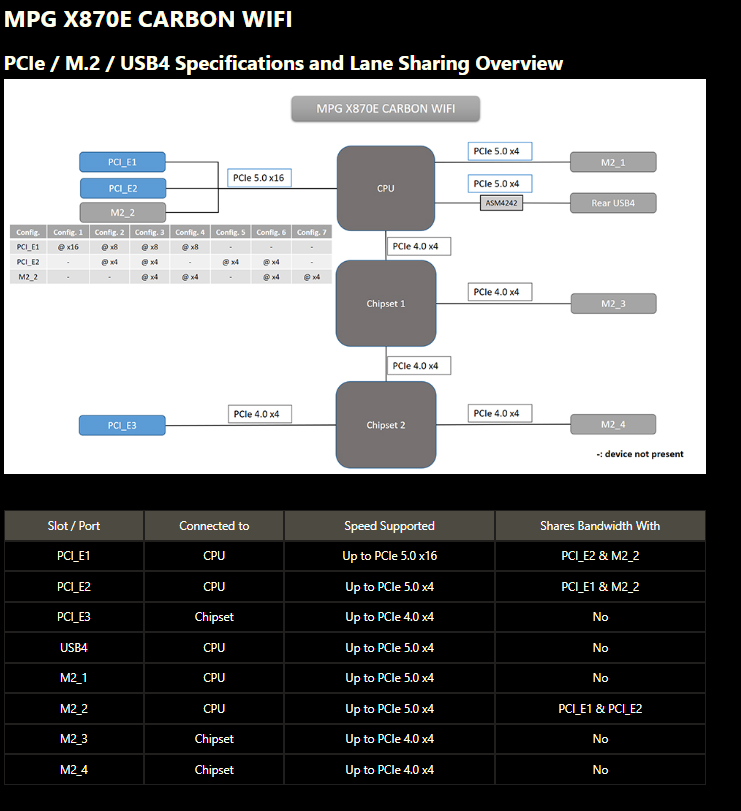
Task: Select the Config. 3 column header
Action: click(150, 232)
